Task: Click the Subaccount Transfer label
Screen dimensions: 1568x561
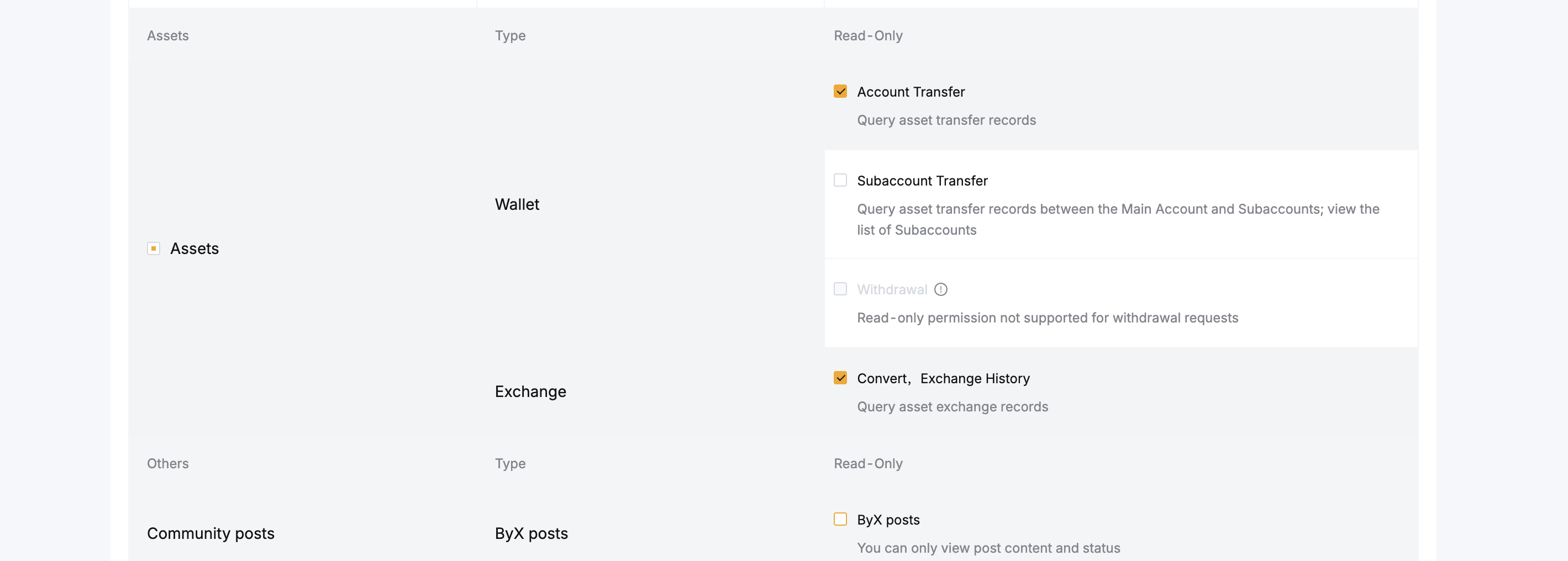Action: tap(922, 181)
